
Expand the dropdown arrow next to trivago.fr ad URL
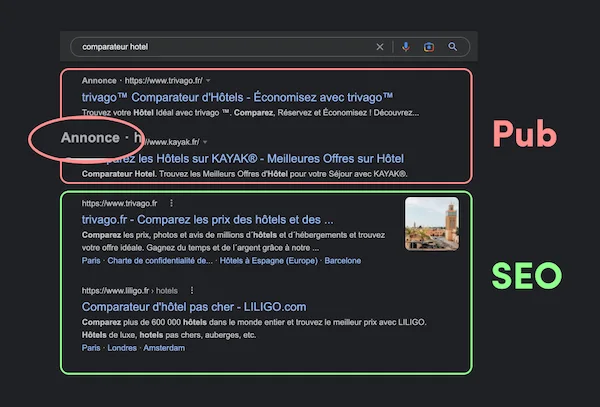click(x=208, y=81)
